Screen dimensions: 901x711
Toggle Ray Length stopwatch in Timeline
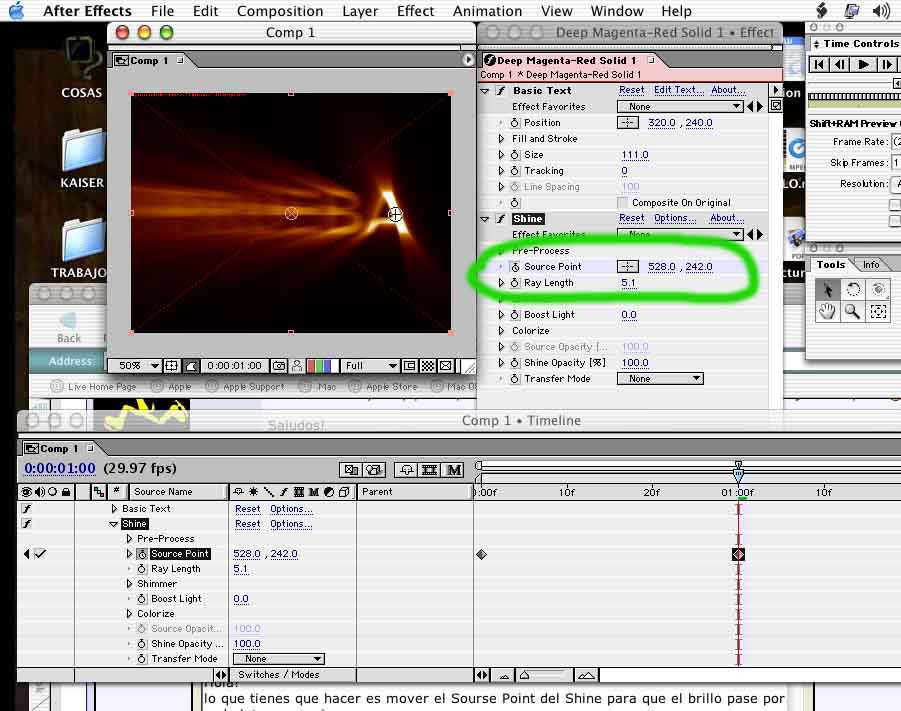point(142,569)
